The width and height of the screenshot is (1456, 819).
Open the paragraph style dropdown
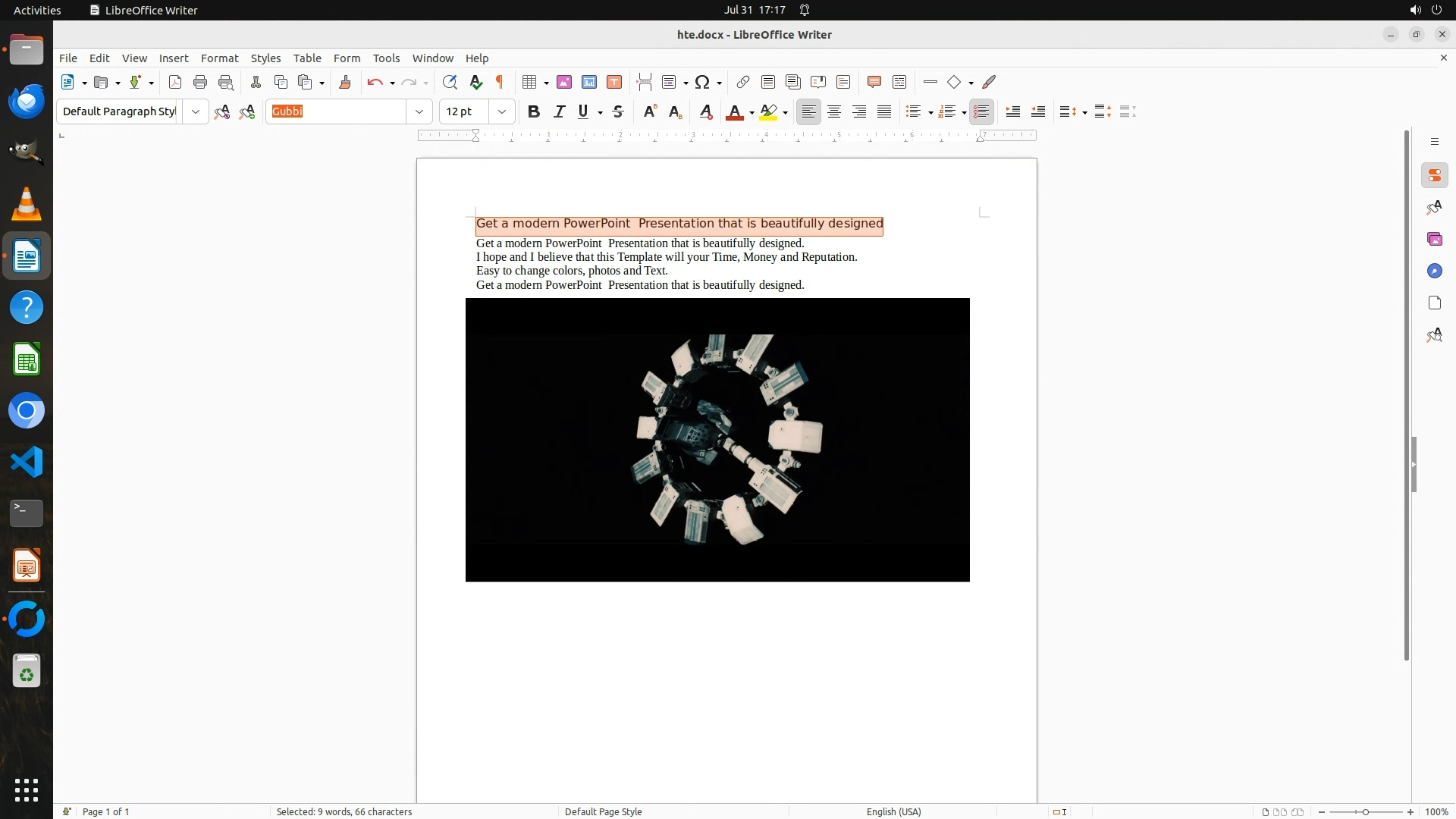click(x=195, y=111)
